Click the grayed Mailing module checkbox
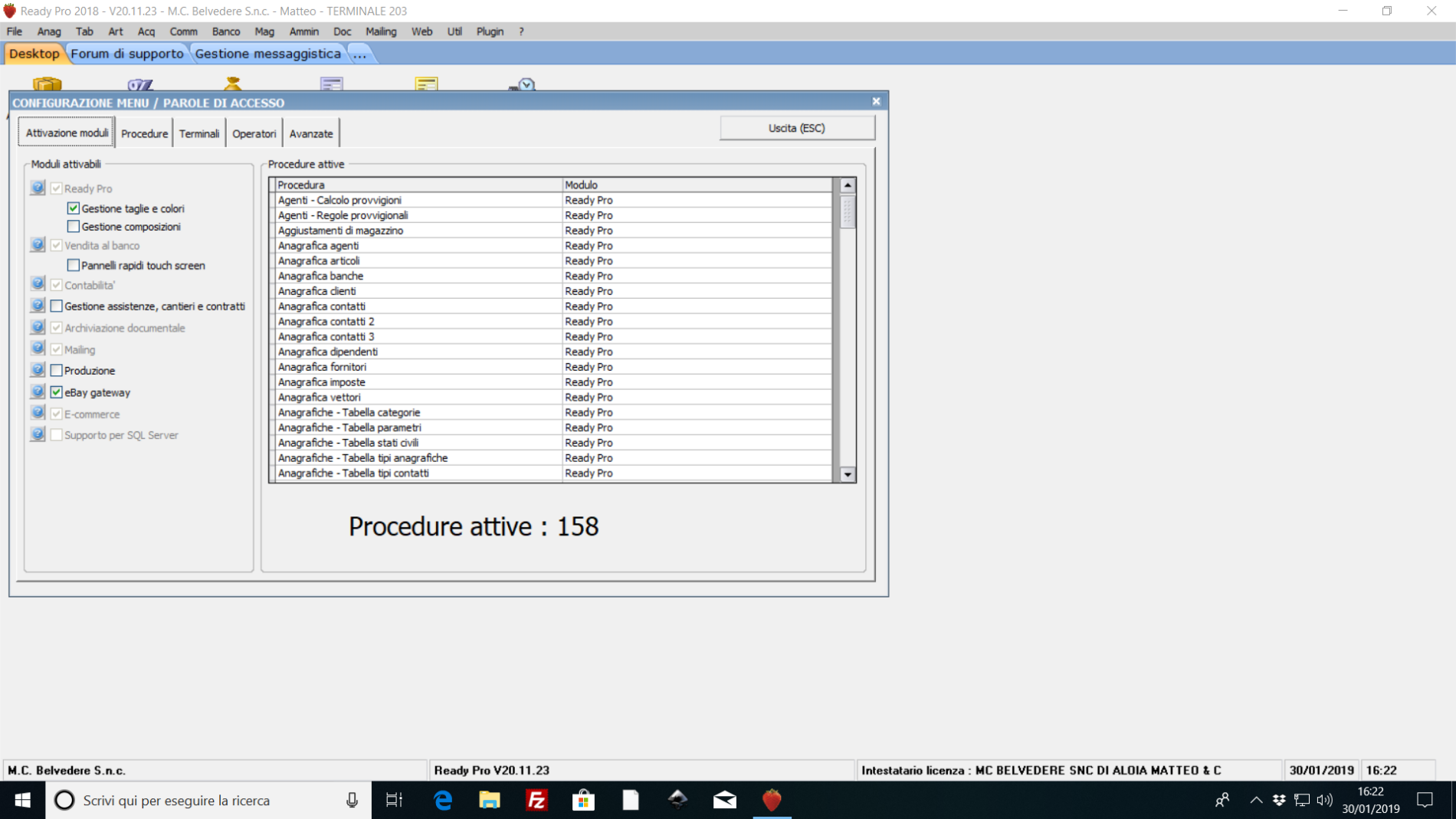1456x819 pixels. 57,349
